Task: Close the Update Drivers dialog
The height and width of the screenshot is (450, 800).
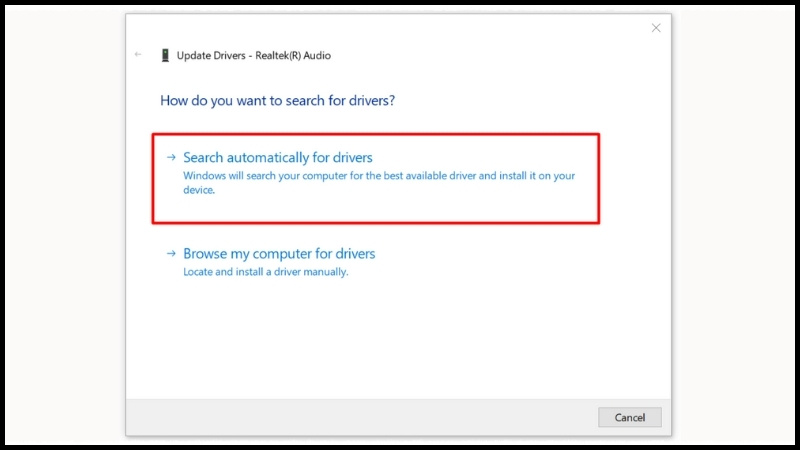Action: tap(656, 28)
